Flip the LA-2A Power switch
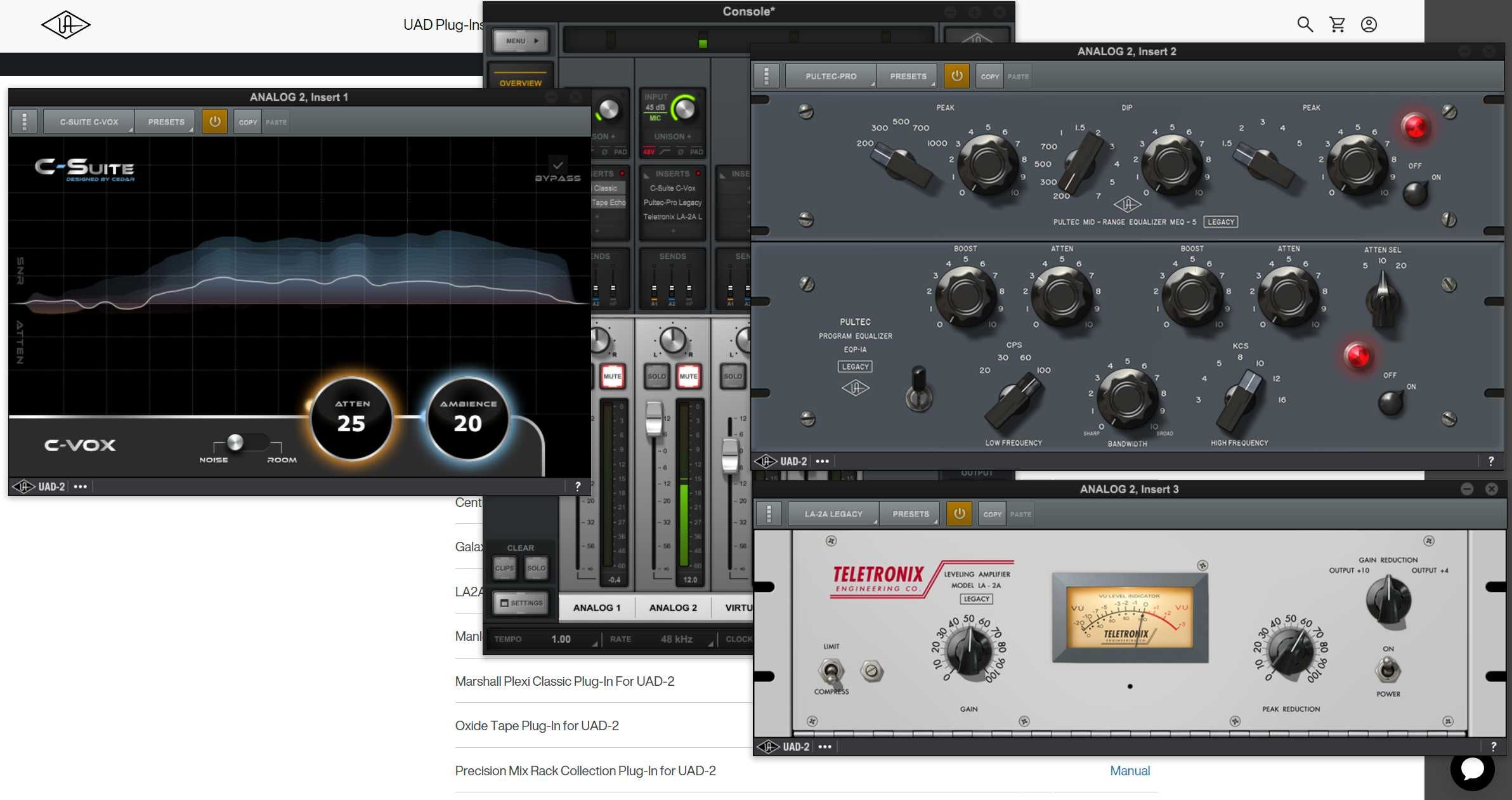 (1387, 669)
